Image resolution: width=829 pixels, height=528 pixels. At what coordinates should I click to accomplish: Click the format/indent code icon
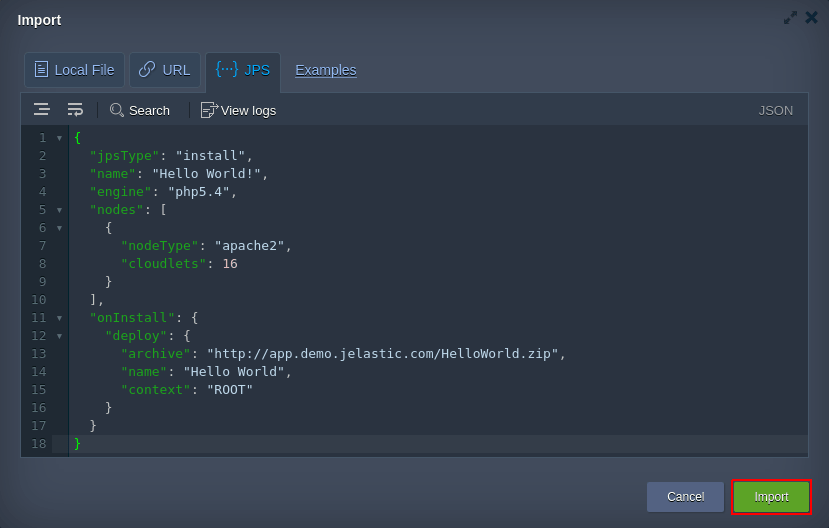[41, 110]
